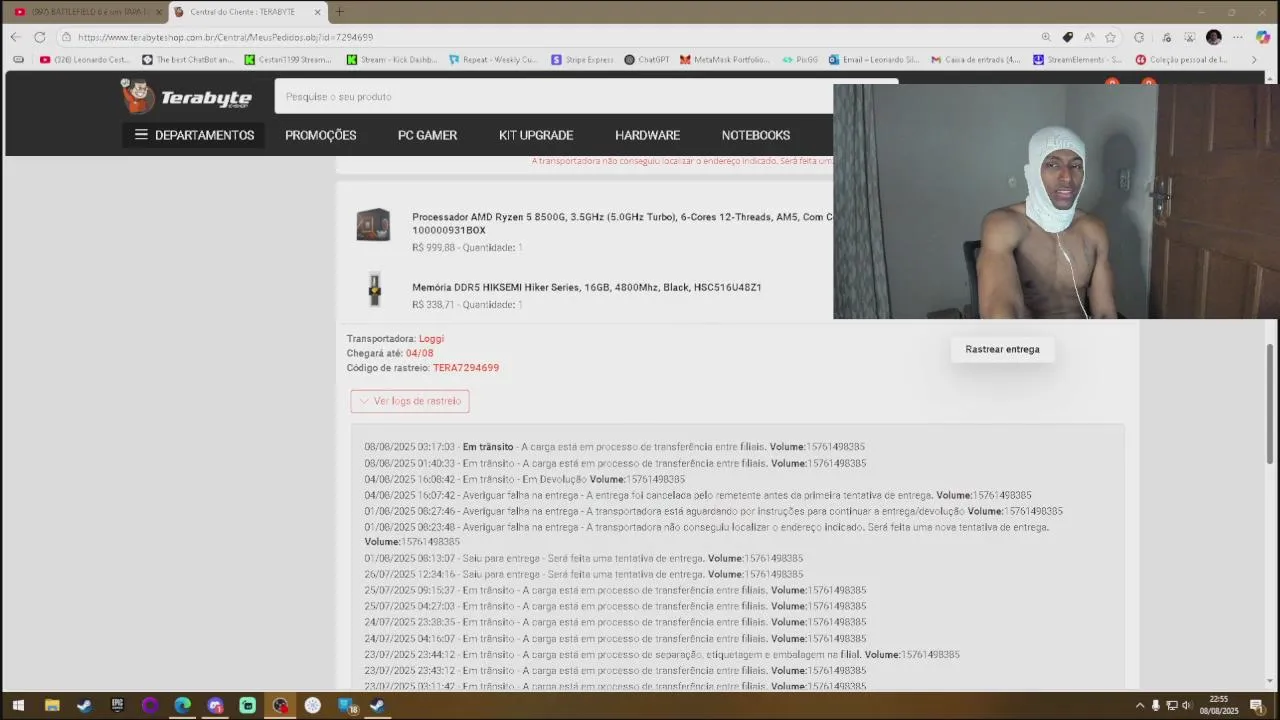The height and width of the screenshot is (720, 1280).
Task: Open the DEPARTAMENTOS hamburger menu
Action: pyautogui.click(x=194, y=135)
